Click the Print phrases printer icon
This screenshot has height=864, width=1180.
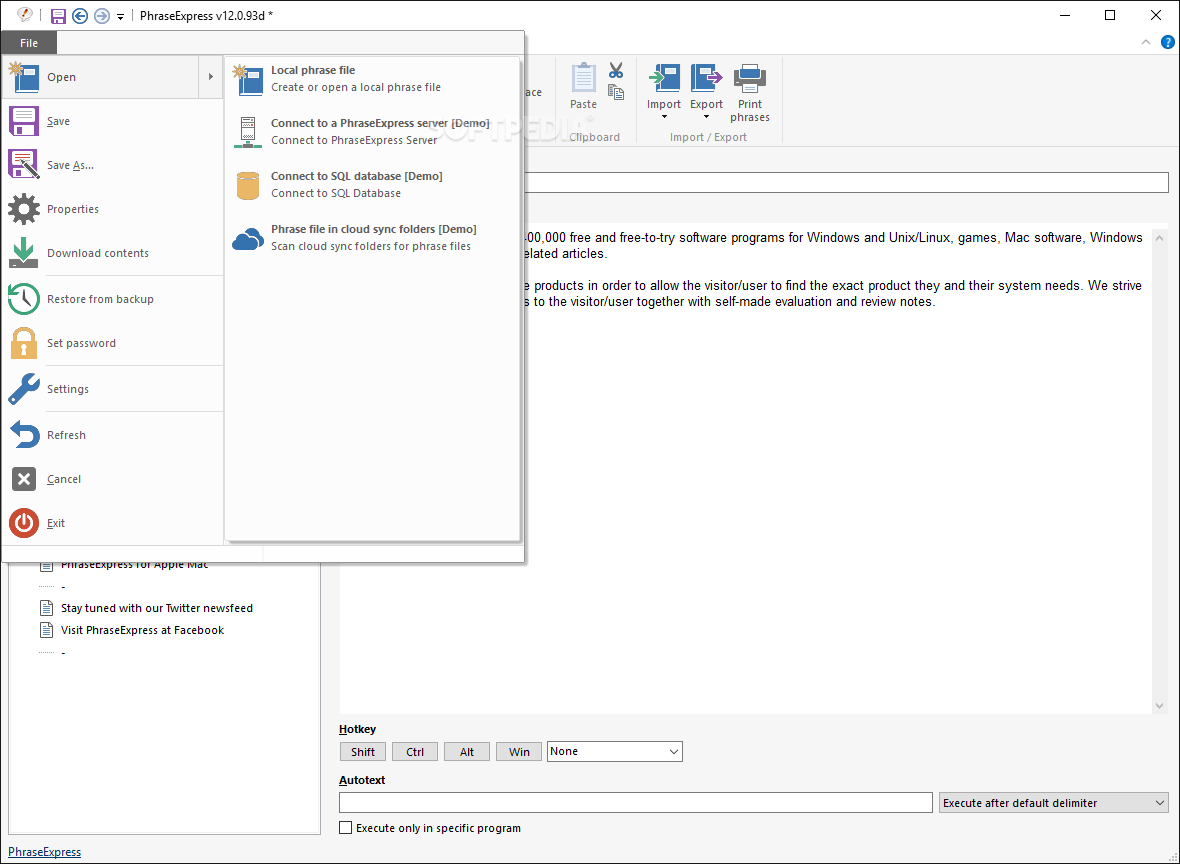(x=750, y=78)
